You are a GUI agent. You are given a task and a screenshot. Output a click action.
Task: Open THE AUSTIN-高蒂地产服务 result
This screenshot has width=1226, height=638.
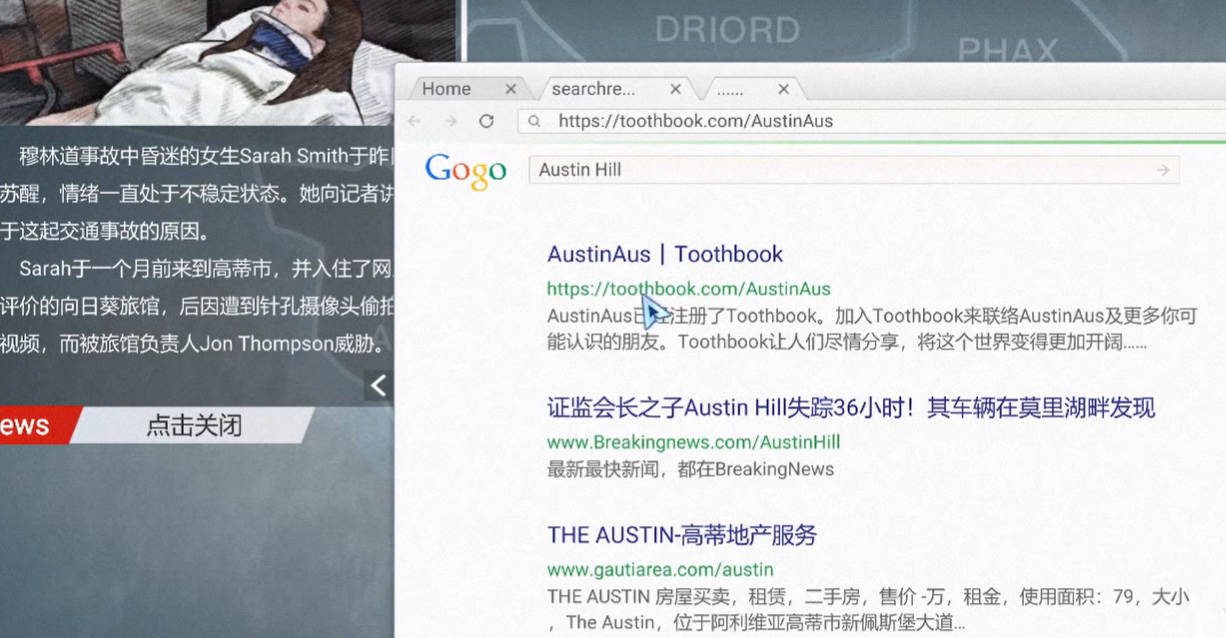coord(681,535)
